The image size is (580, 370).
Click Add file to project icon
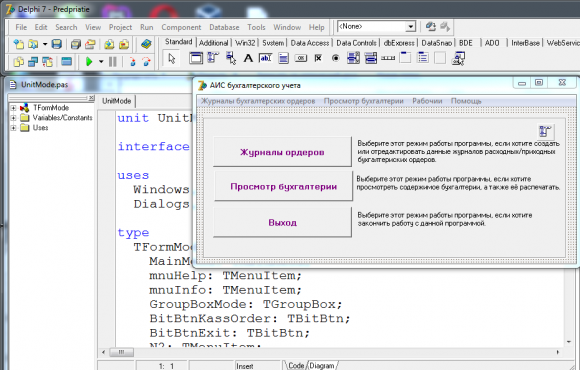click(109, 44)
